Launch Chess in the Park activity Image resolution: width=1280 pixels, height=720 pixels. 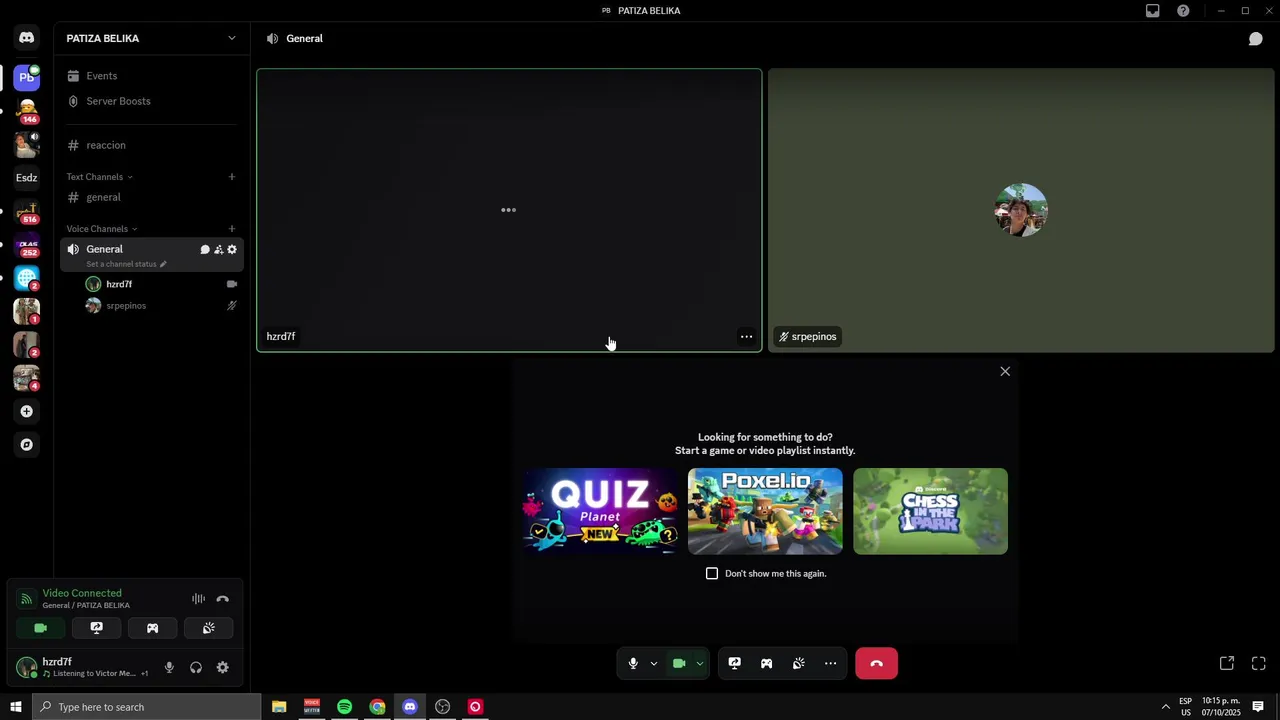(x=930, y=511)
